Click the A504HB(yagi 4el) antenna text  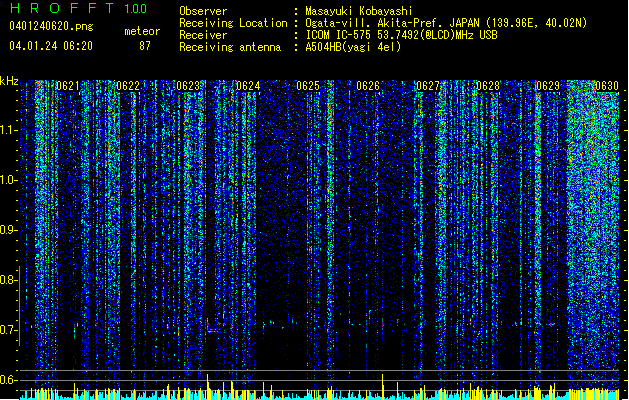click(x=353, y=47)
